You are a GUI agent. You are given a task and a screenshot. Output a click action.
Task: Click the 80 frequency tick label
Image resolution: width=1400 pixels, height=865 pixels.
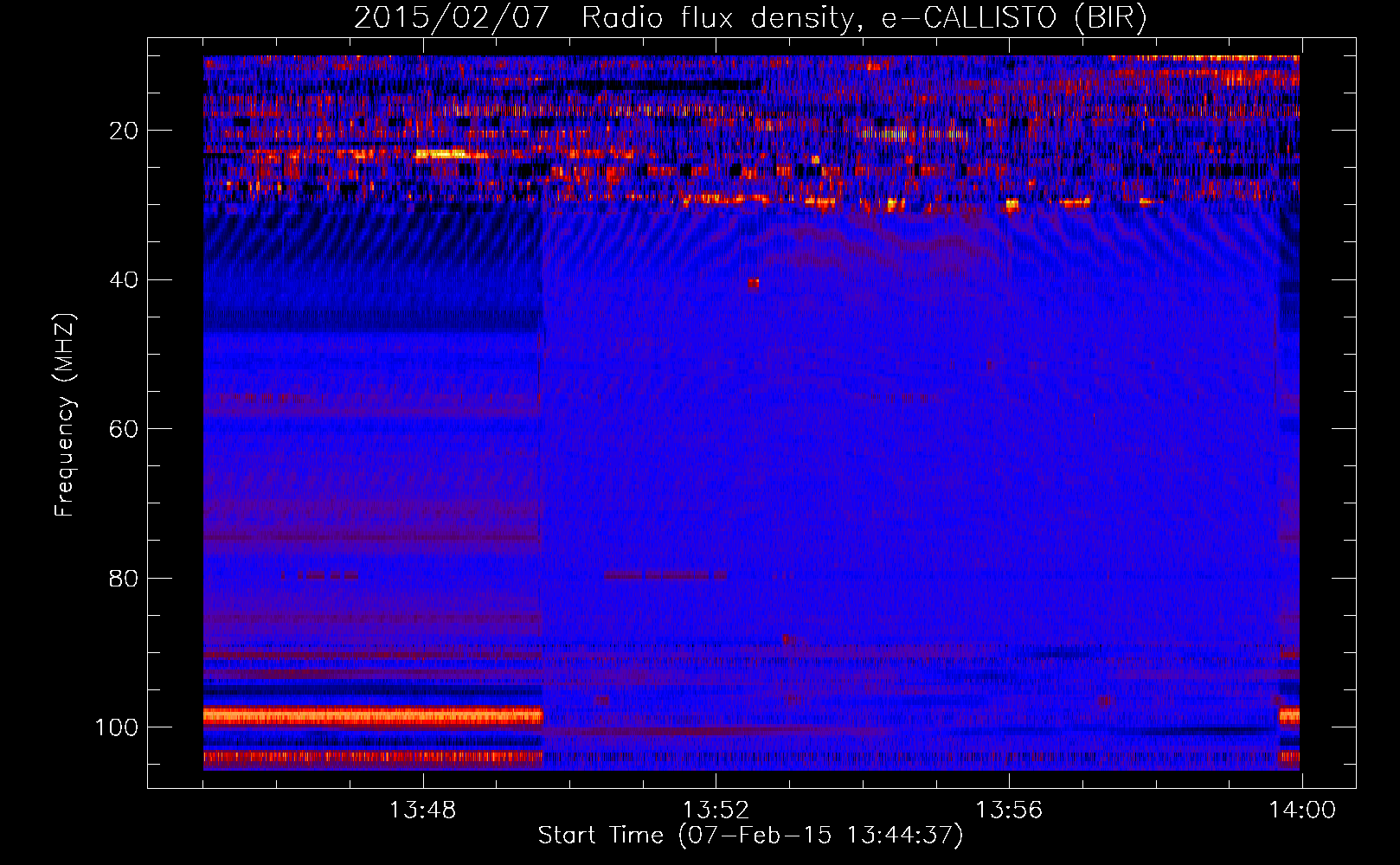coord(124,578)
